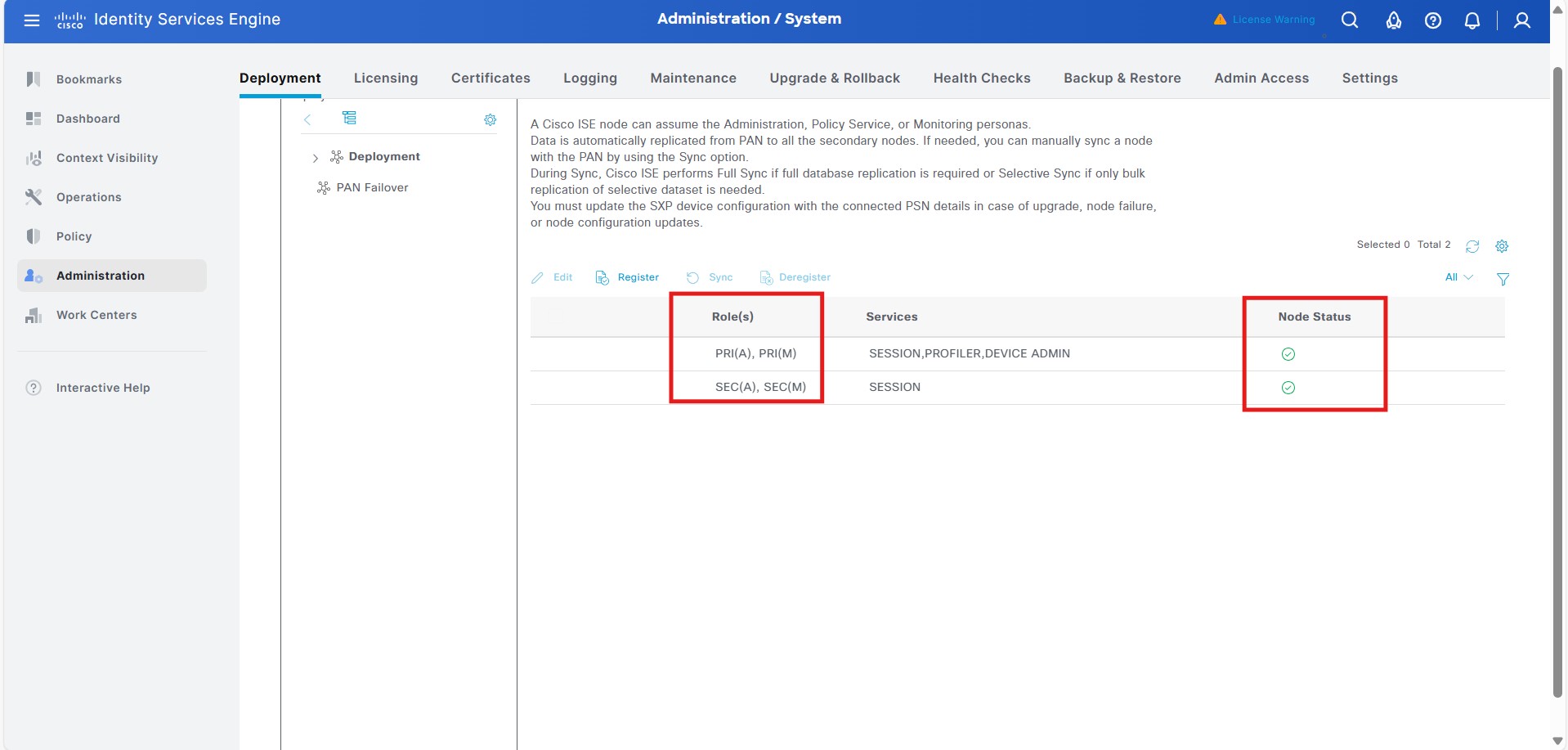Collapse the side panel with back chevron
The image size is (1568, 750).
coord(308,119)
